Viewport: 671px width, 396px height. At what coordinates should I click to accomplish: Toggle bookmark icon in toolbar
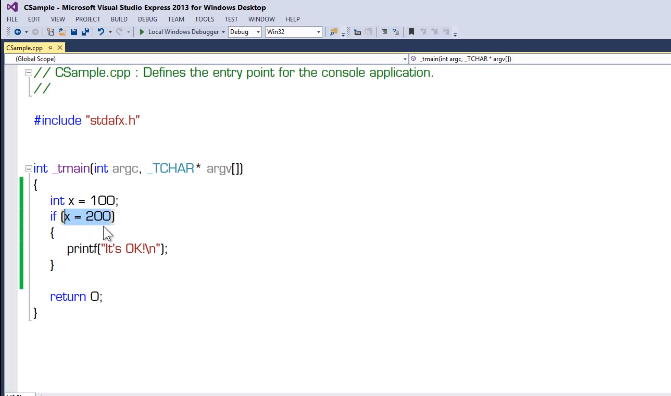click(x=411, y=32)
